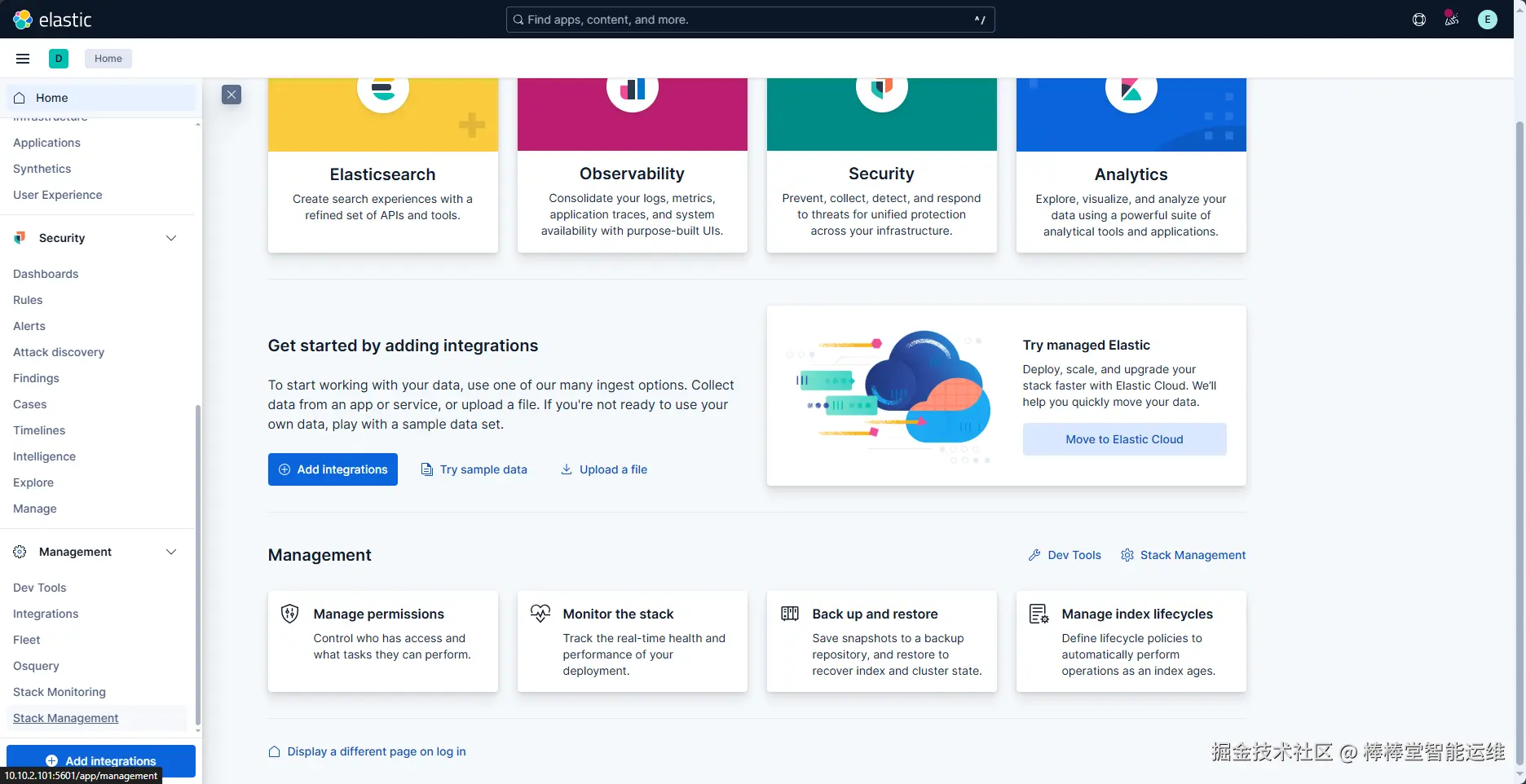Open Osquery in the sidebar

point(36,666)
